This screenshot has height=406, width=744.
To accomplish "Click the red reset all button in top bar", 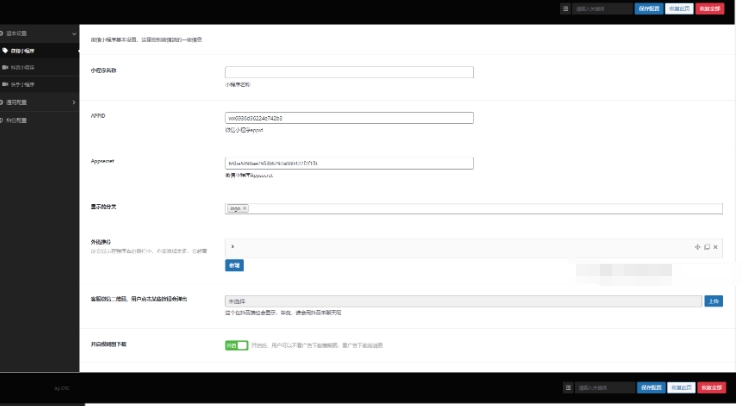I will coord(710,9).
